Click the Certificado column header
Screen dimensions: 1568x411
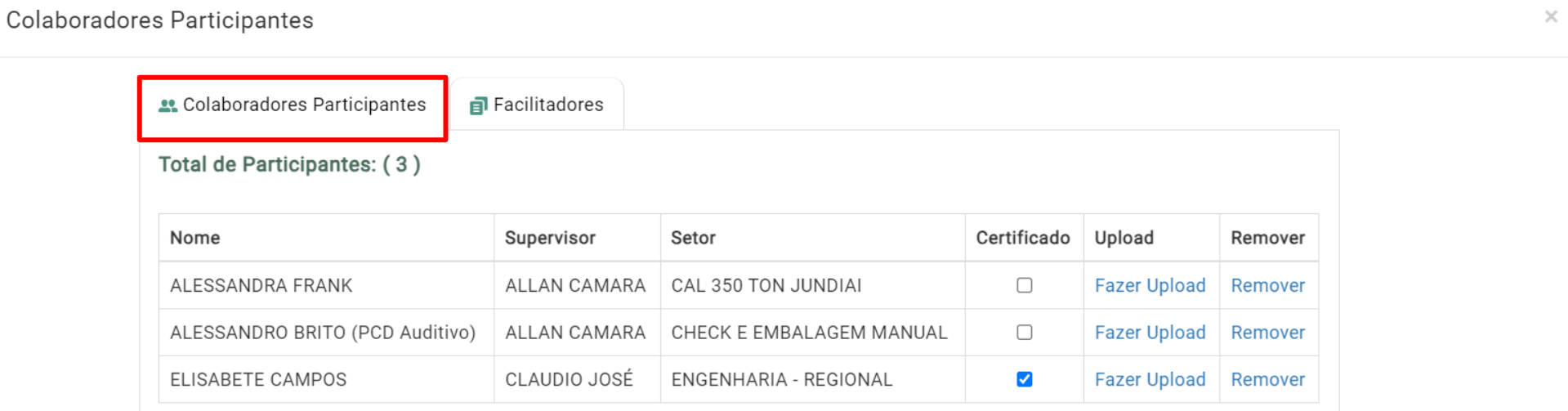coord(1023,238)
